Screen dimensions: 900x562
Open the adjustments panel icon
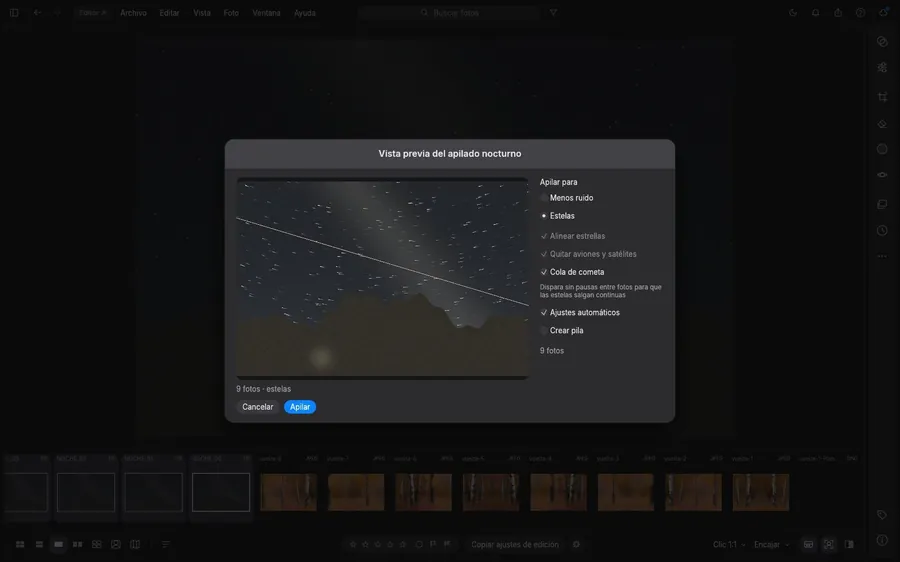pos(882,68)
